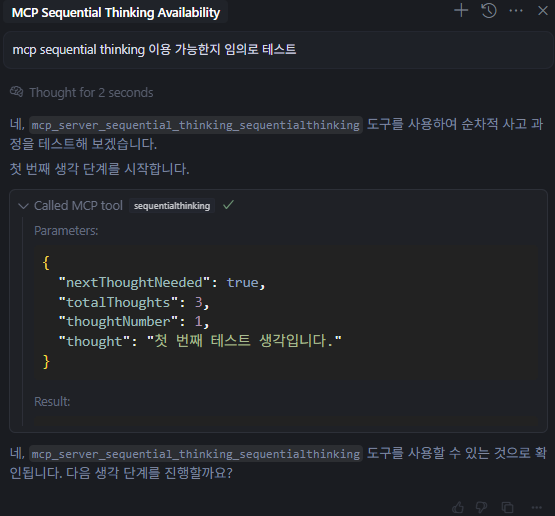555x516 pixels.
Task: Click the sequentialthinking tool badge
Action: point(172,206)
